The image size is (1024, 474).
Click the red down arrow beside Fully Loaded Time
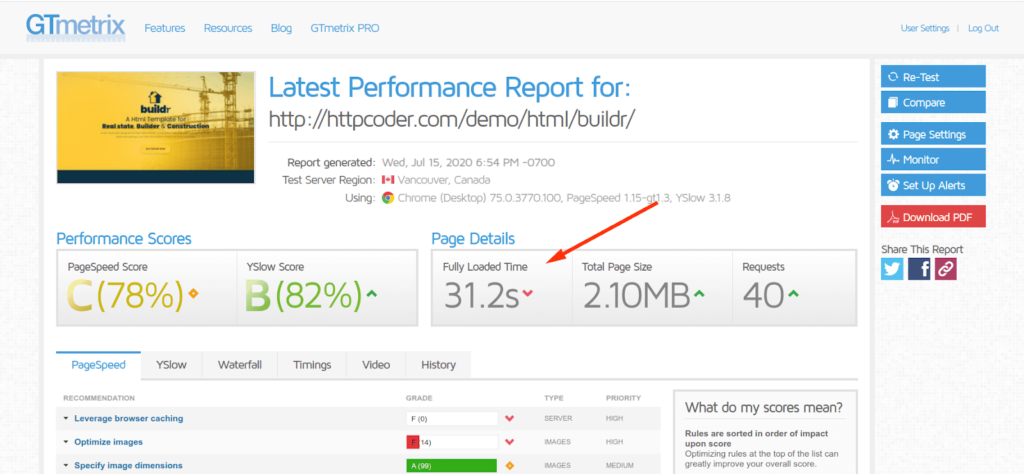coord(528,294)
